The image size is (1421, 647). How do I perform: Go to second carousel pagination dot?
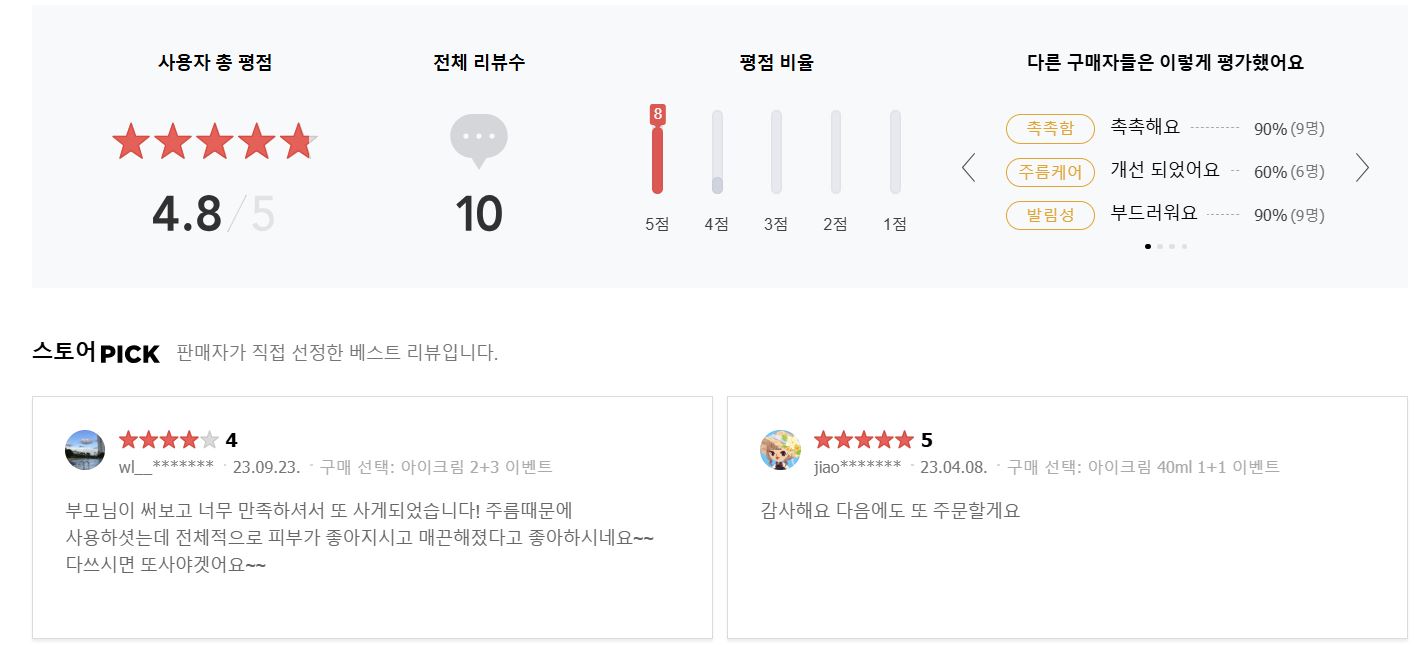coord(1160,246)
